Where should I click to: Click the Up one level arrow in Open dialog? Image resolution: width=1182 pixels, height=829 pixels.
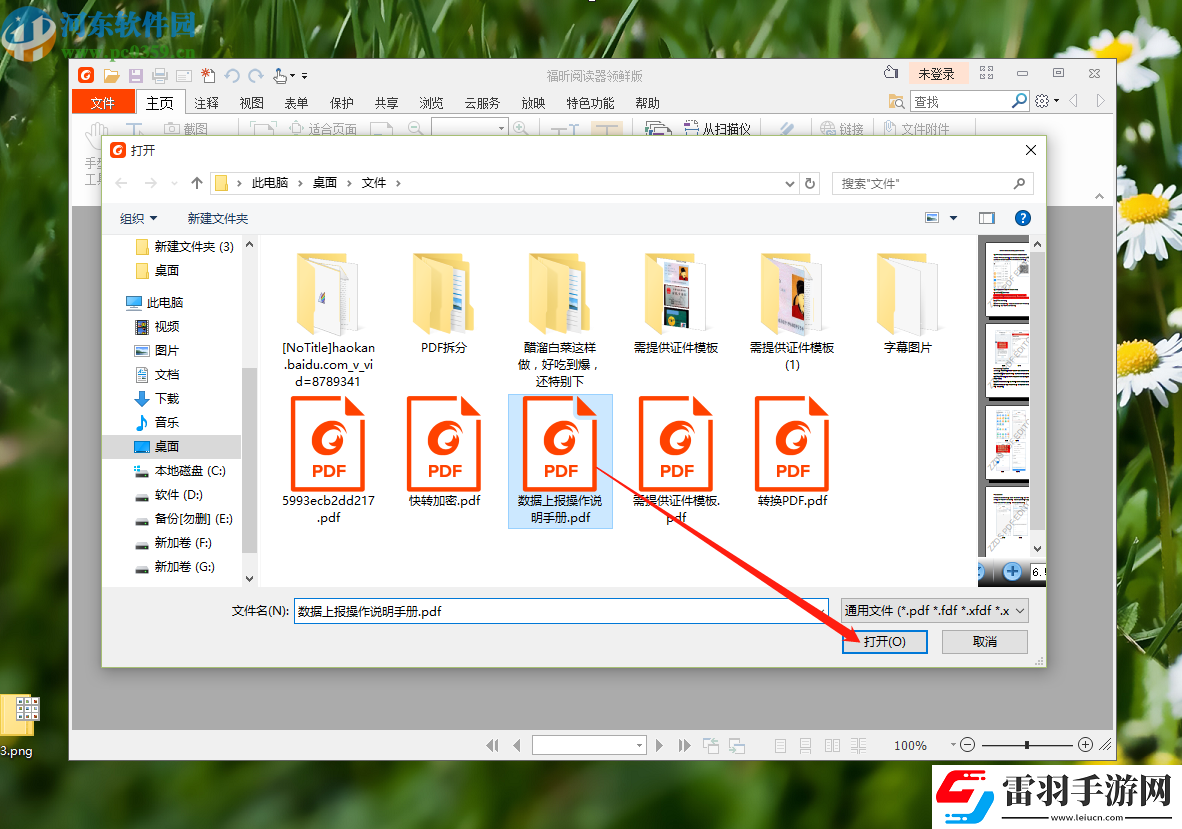(x=197, y=183)
